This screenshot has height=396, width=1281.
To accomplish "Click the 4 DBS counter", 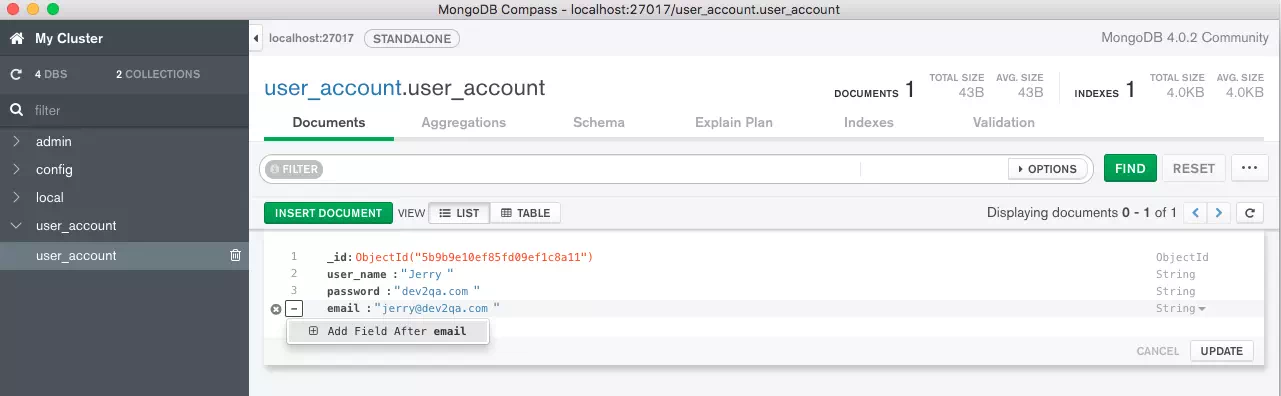I will click(x=51, y=74).
